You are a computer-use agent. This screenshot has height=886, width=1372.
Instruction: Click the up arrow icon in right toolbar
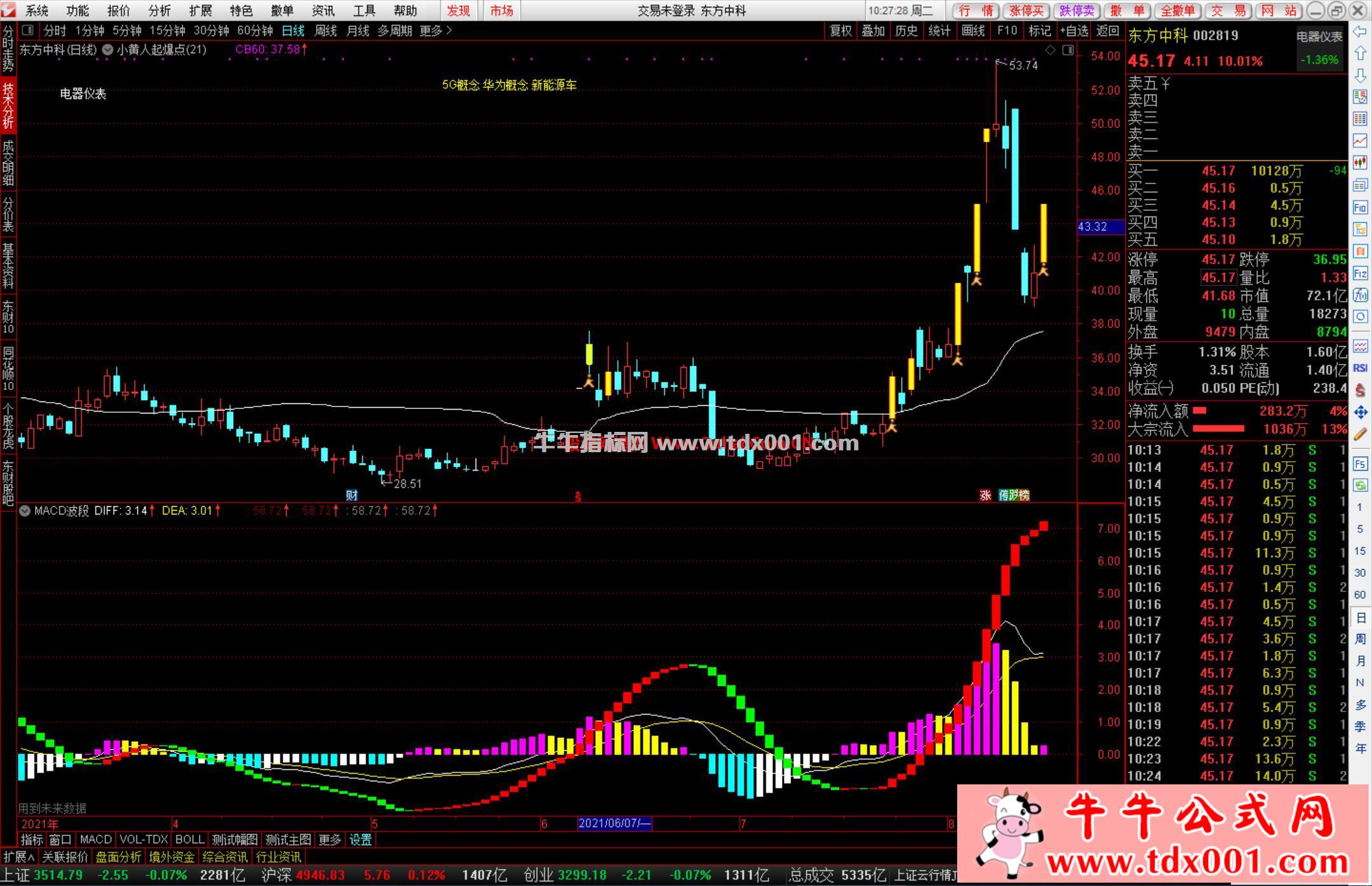(1360, 53)
